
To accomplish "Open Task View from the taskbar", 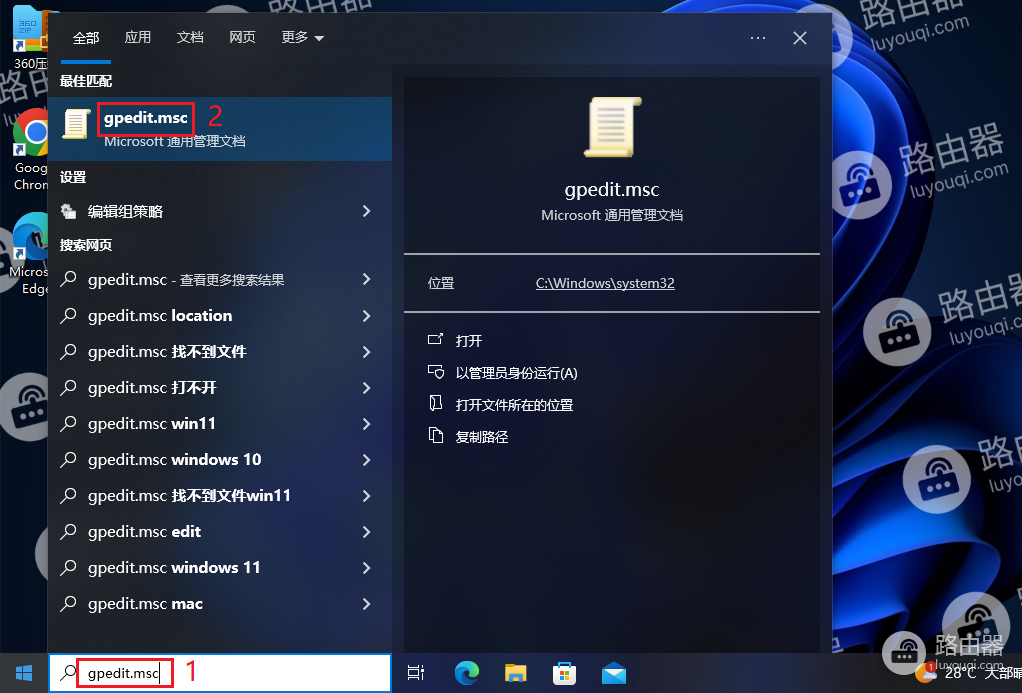I will [416, 673].
